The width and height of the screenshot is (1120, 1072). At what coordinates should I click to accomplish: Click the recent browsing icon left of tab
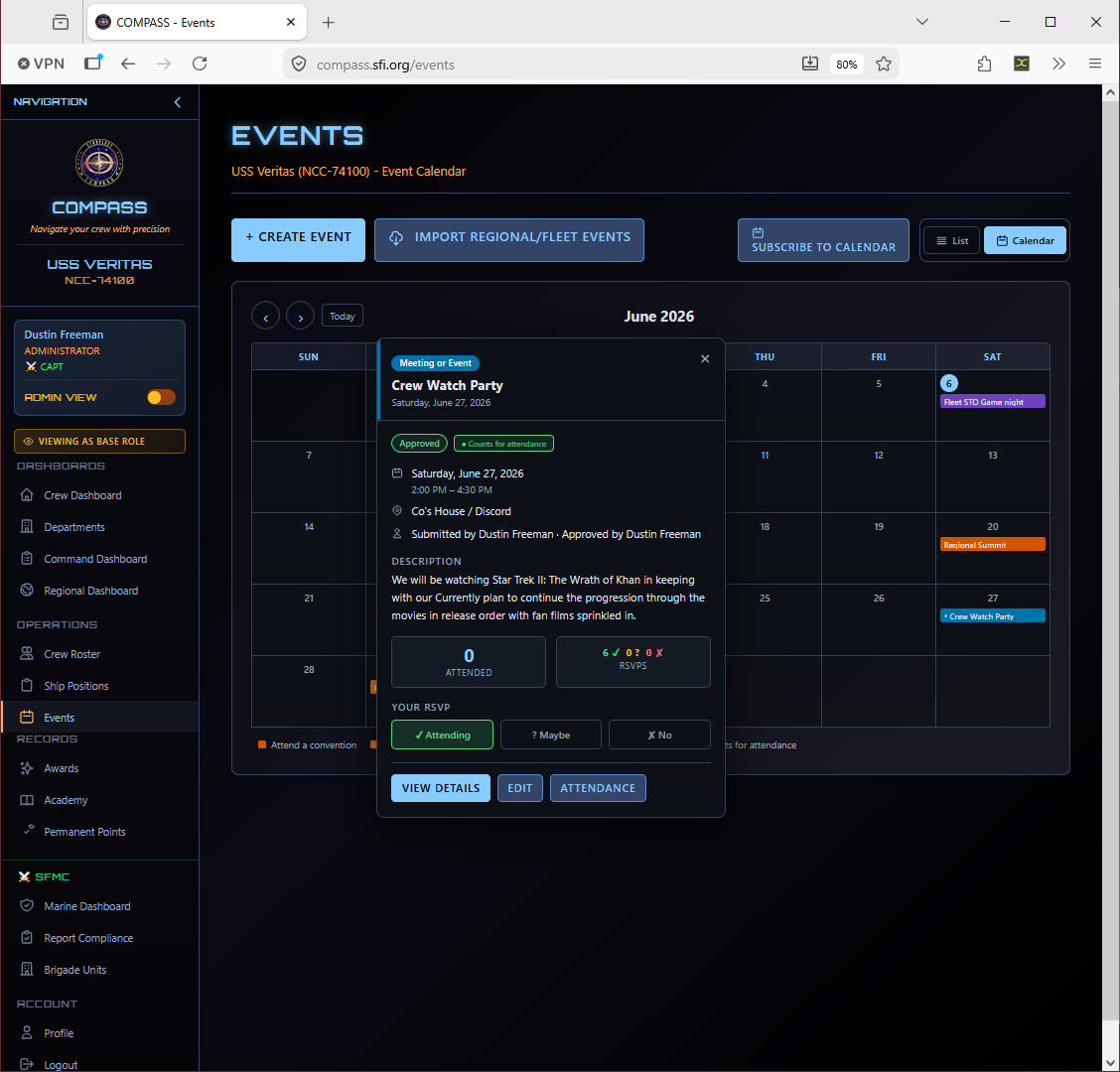[x=61, y=22]
